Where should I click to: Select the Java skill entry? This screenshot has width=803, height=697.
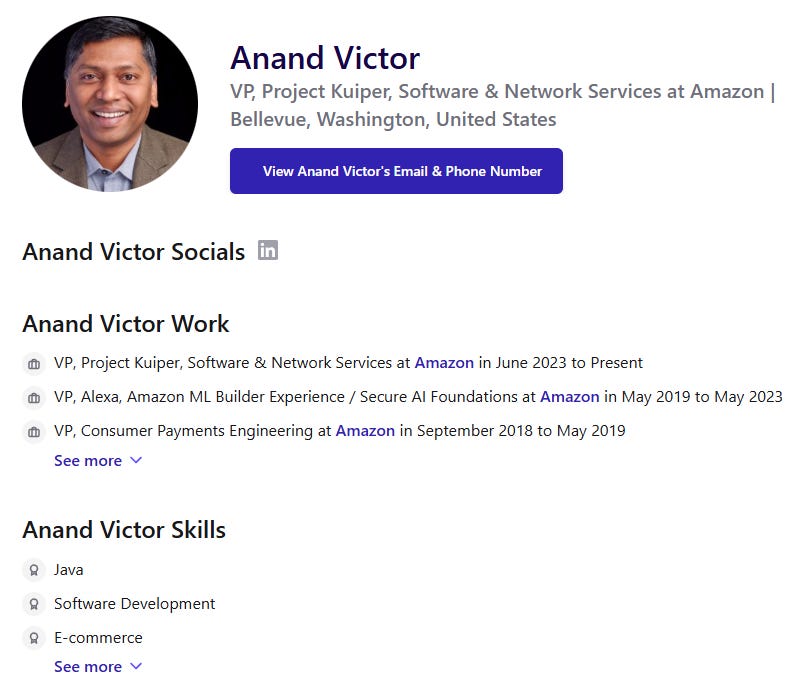pos(69,570)
